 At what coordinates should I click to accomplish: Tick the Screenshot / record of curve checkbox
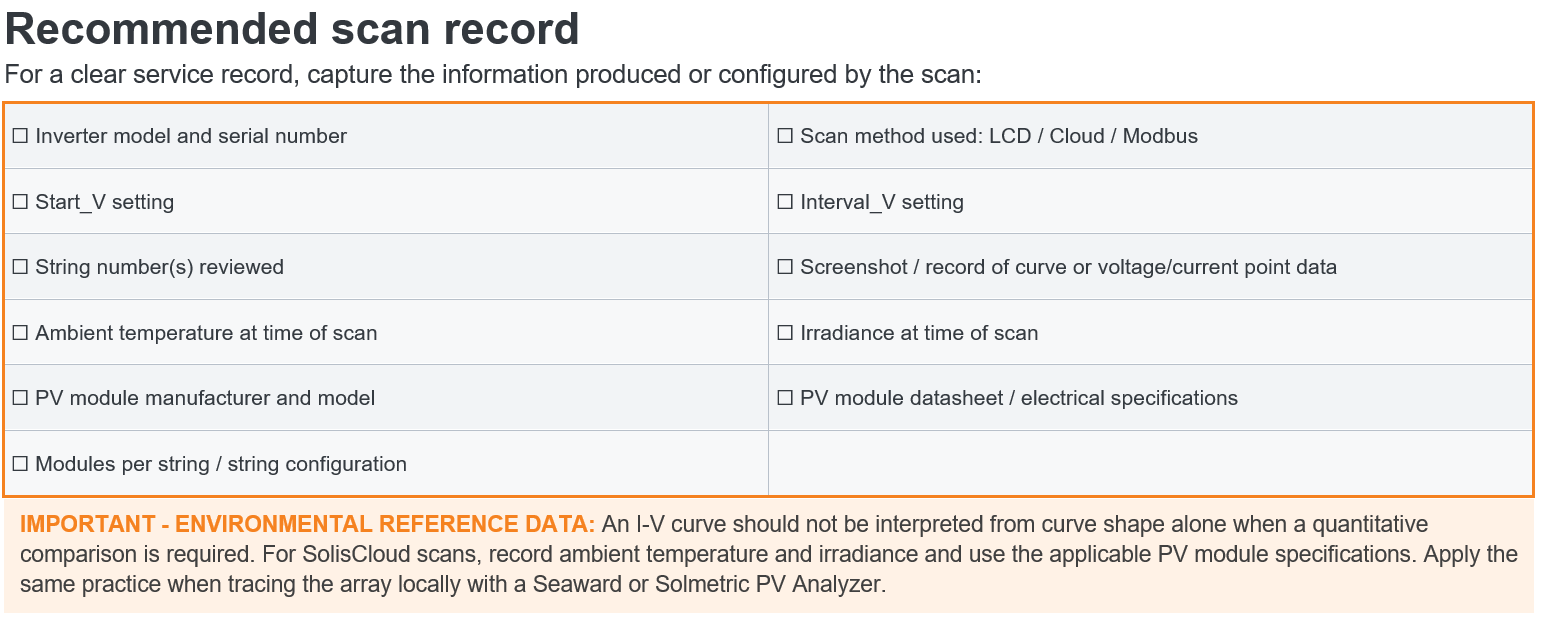click(785, 267)
